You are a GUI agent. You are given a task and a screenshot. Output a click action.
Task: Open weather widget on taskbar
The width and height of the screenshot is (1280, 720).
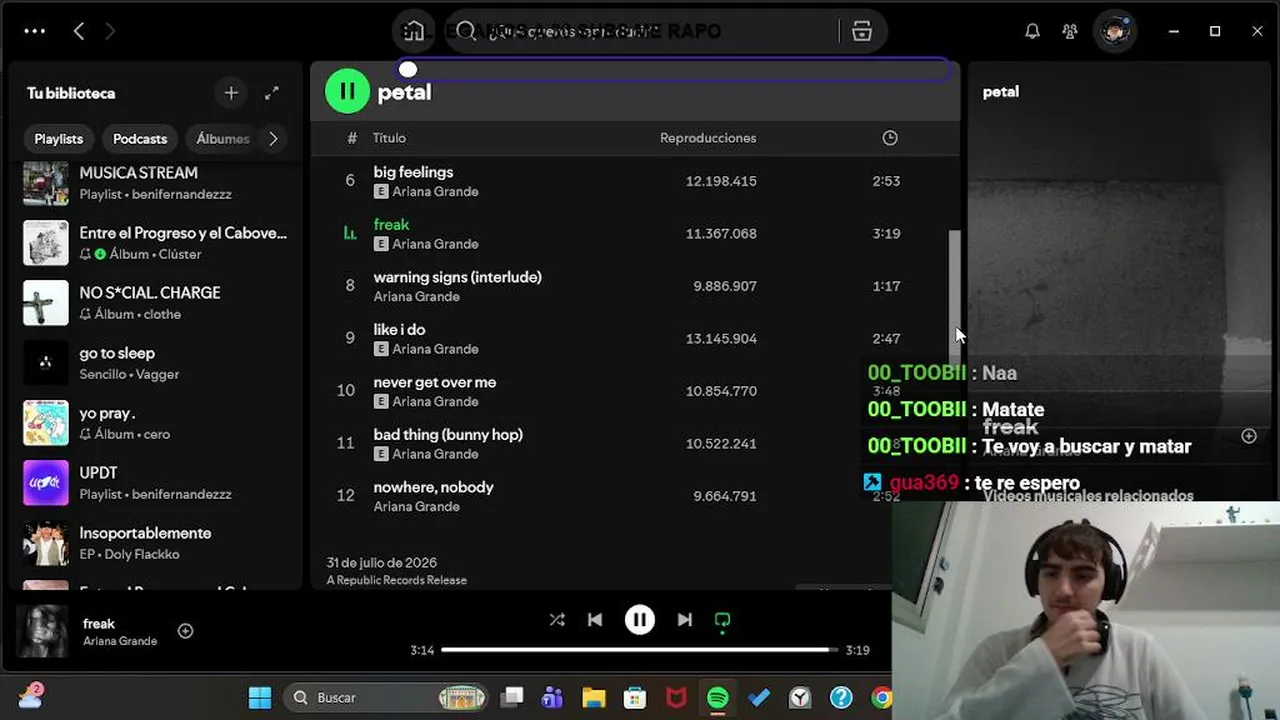click(30, 696)
